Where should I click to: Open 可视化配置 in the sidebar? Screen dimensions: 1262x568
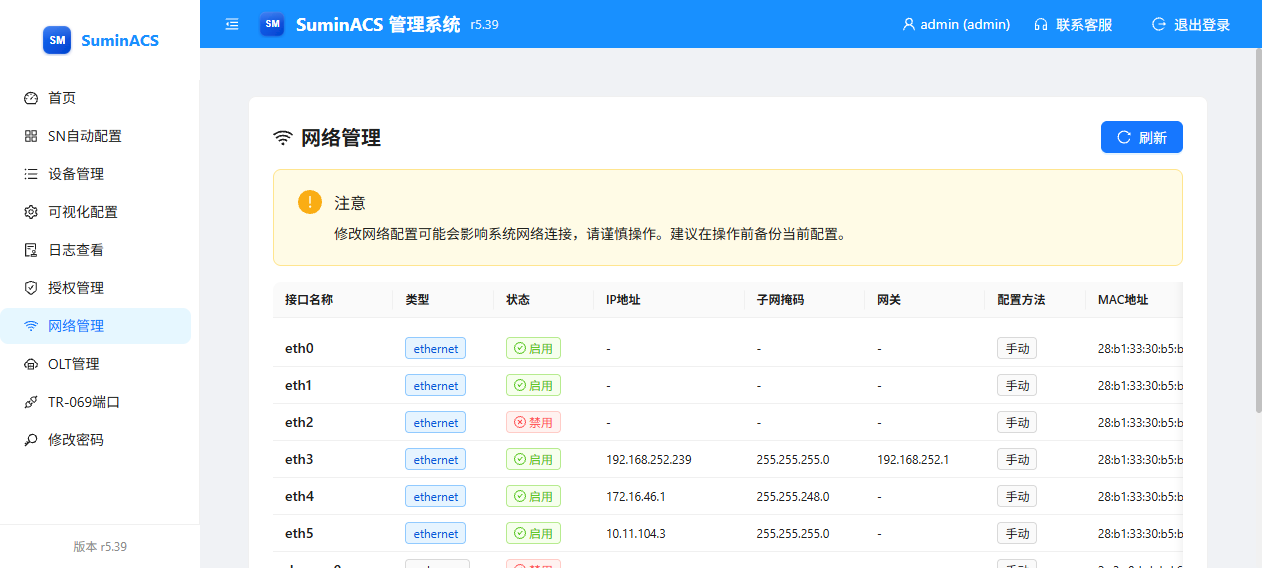95,212
